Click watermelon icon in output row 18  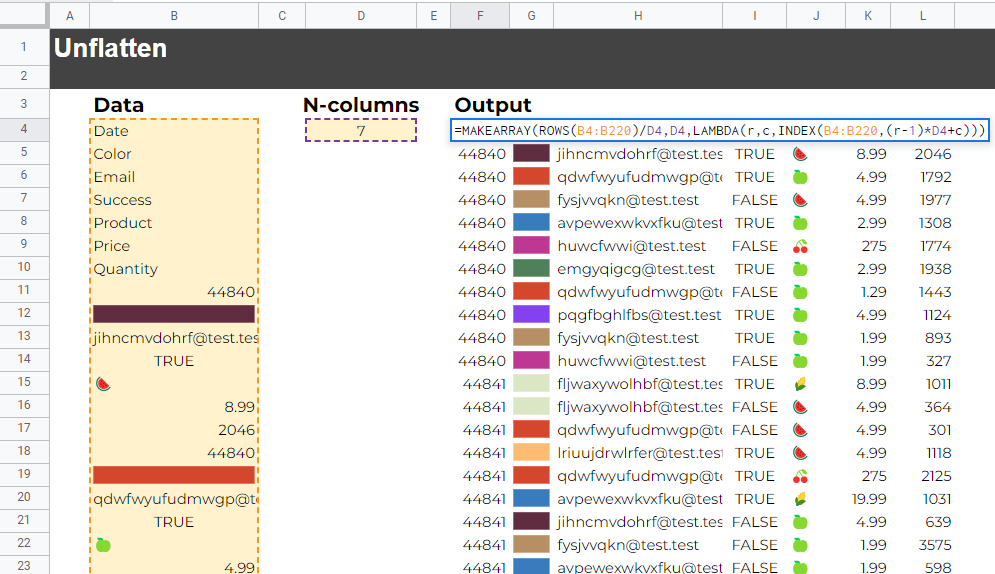(x=800, y=453)
